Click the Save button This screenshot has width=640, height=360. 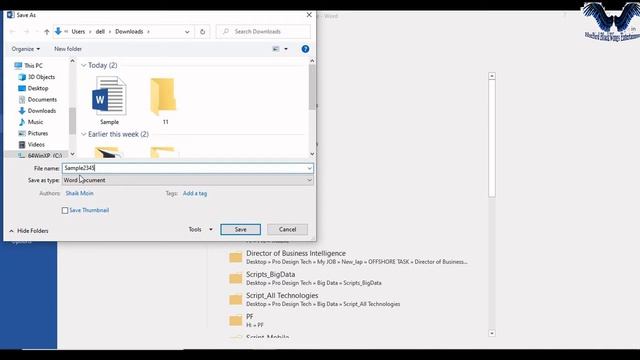(x=240, y=229)
